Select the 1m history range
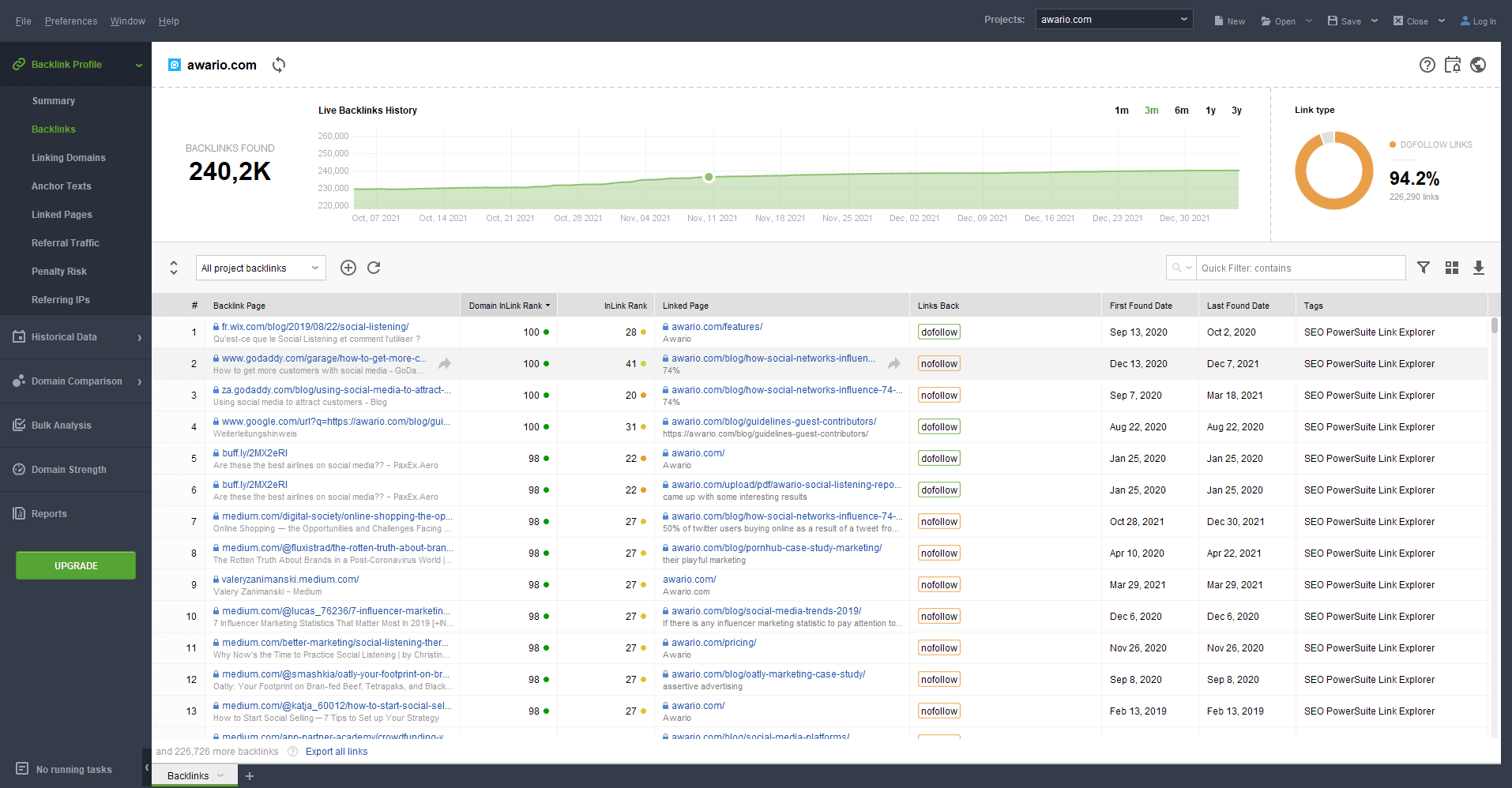1512x788 pixels. pos(1122,111)
